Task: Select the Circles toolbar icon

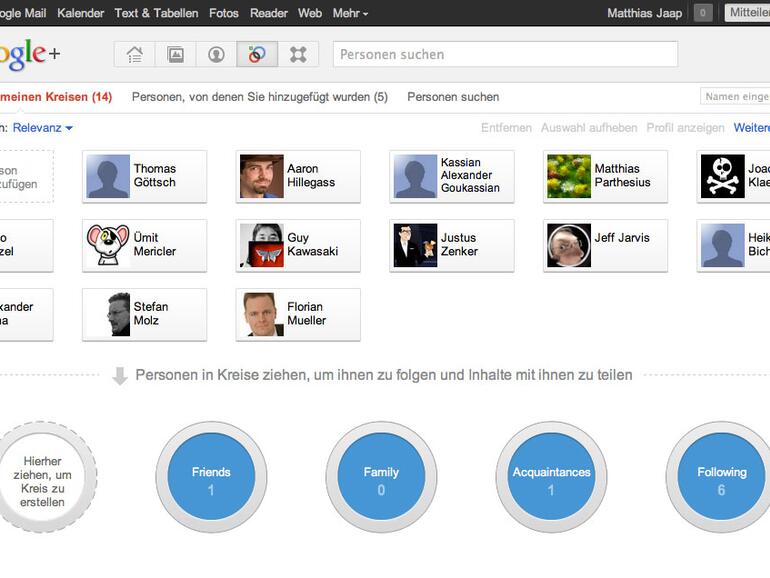Action: [257, 55]
